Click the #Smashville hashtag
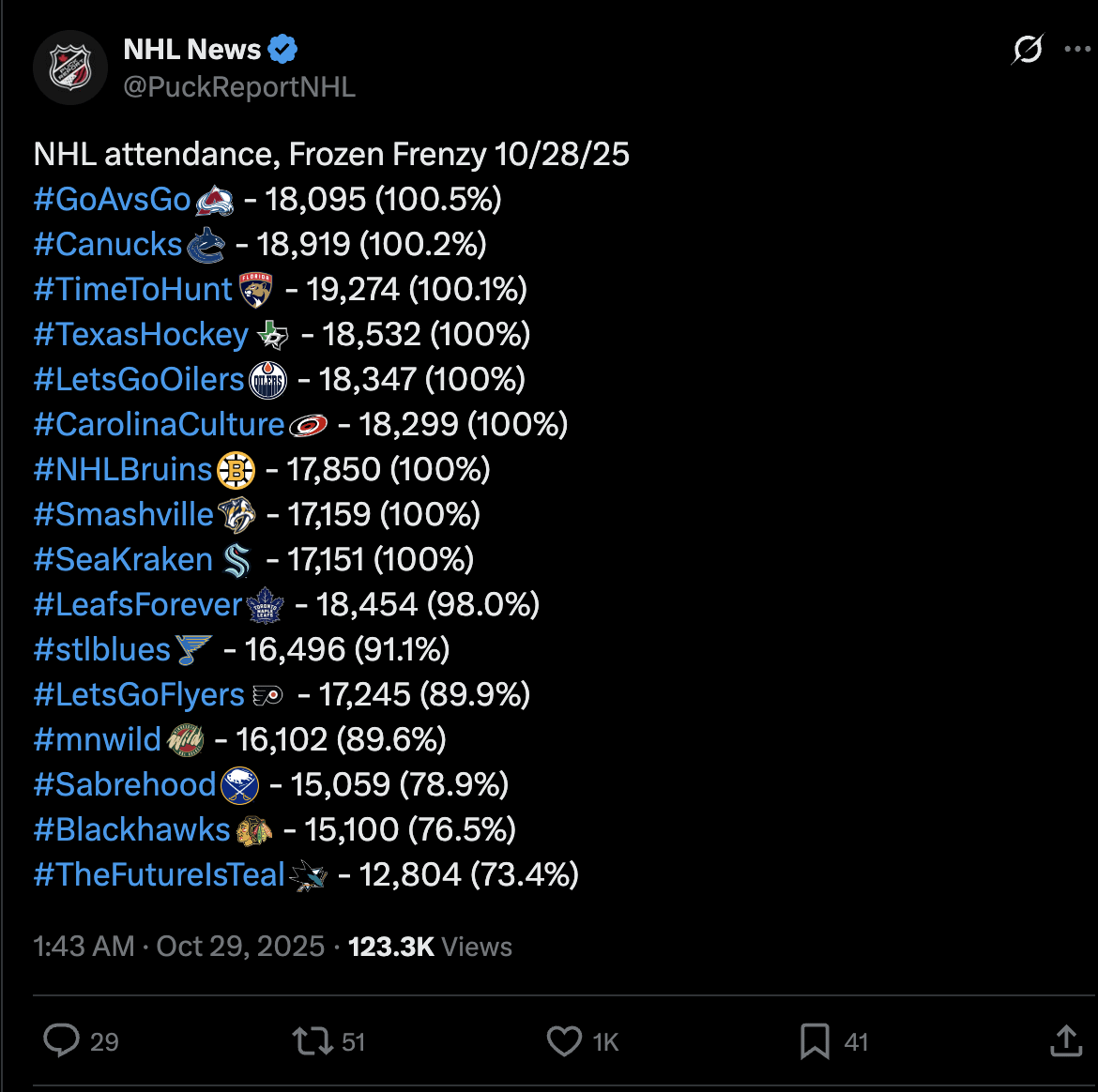Screen dimensions: 1098x1092 [124, 515]
